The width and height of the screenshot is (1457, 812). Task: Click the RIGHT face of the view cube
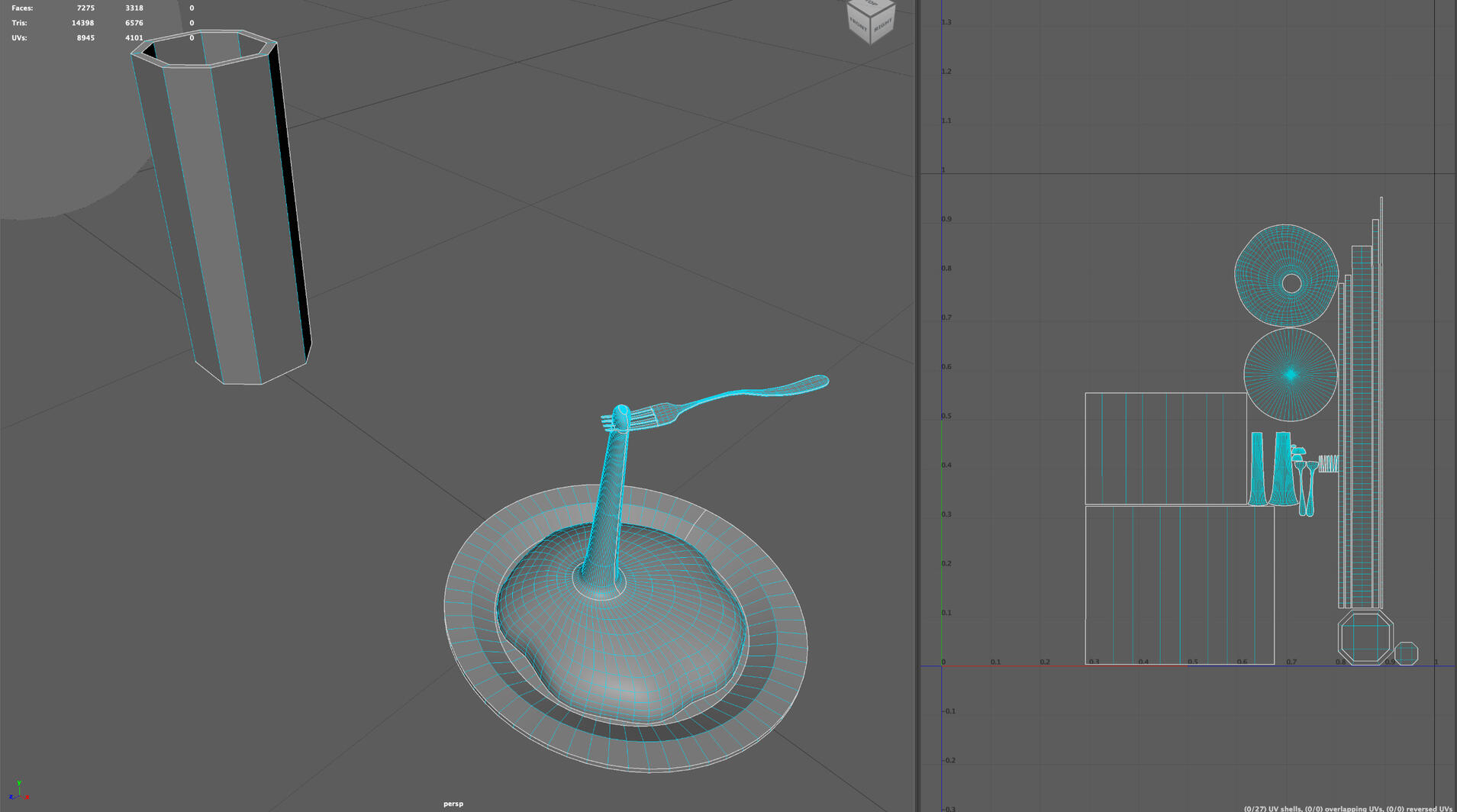coord(883,26)
